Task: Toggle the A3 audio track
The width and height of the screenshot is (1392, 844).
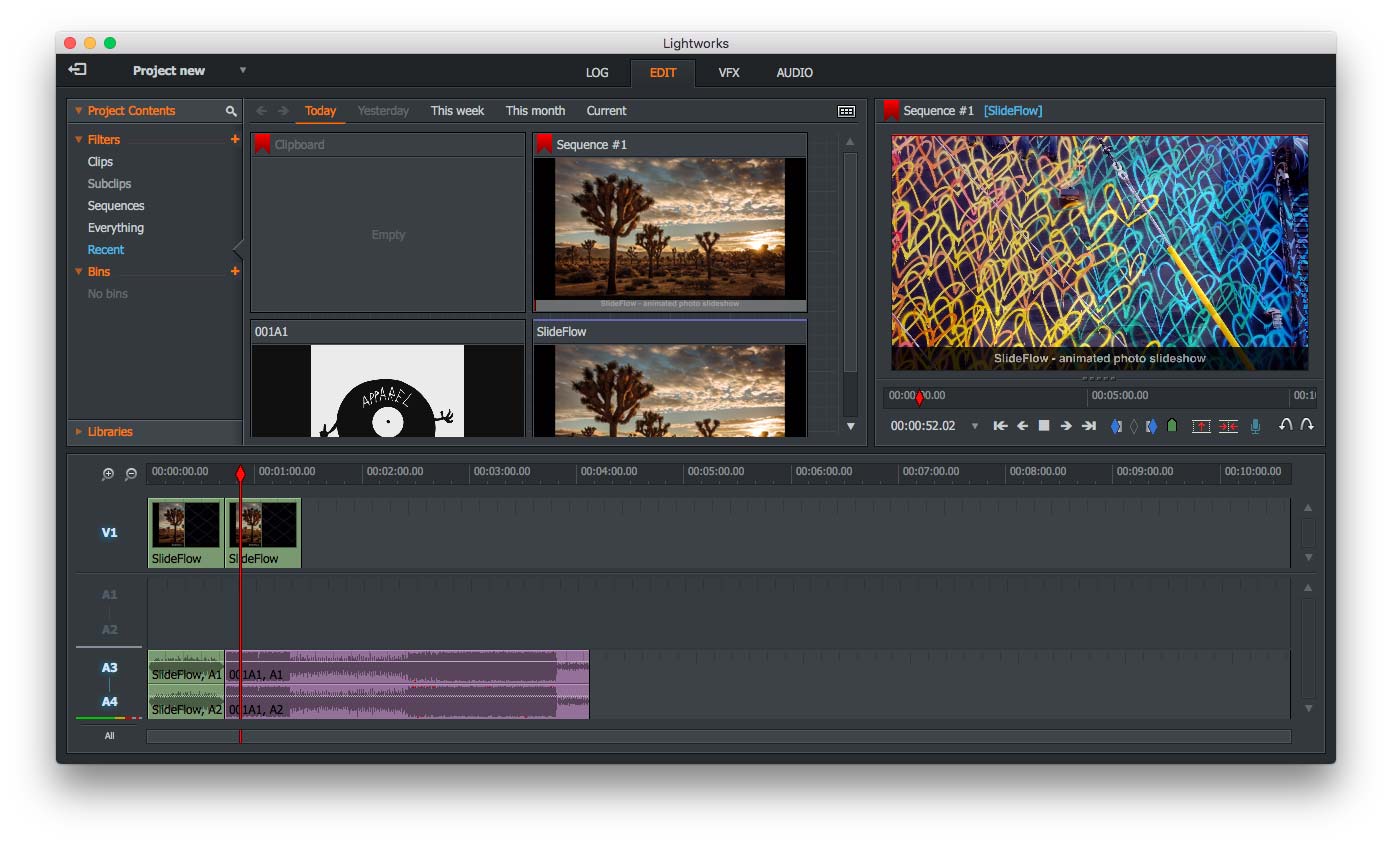Action: 109,667
